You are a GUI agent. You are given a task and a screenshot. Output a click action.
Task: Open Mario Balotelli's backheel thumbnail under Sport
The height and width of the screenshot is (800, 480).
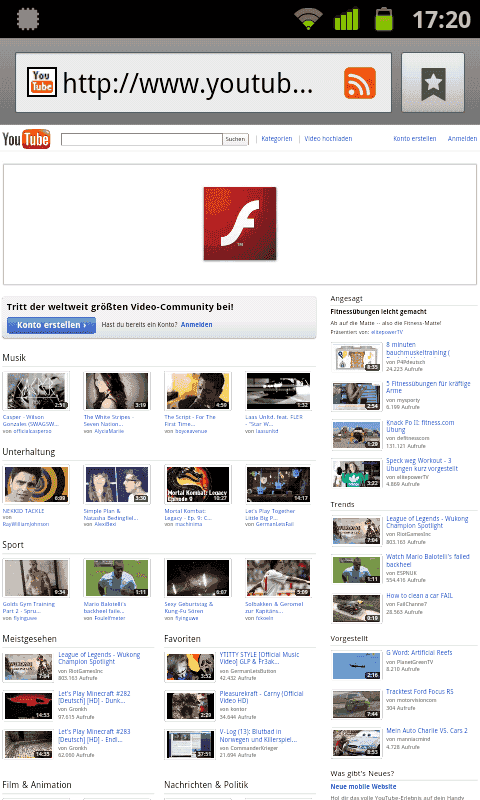click(117, 578)
